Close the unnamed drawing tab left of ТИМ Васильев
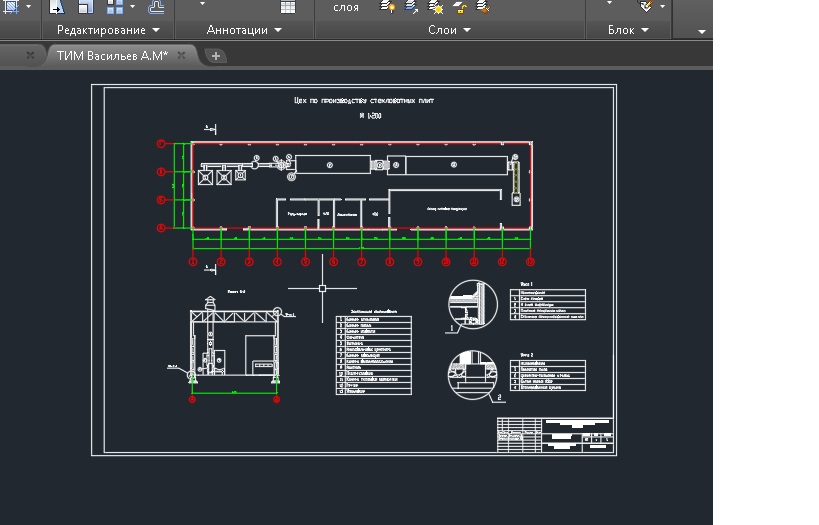 pos(30,55)
